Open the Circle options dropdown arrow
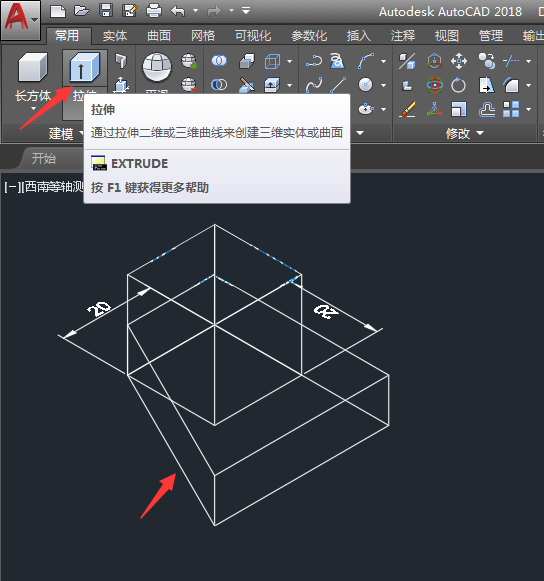Viewport: 544px width, 581px height. 384,85
